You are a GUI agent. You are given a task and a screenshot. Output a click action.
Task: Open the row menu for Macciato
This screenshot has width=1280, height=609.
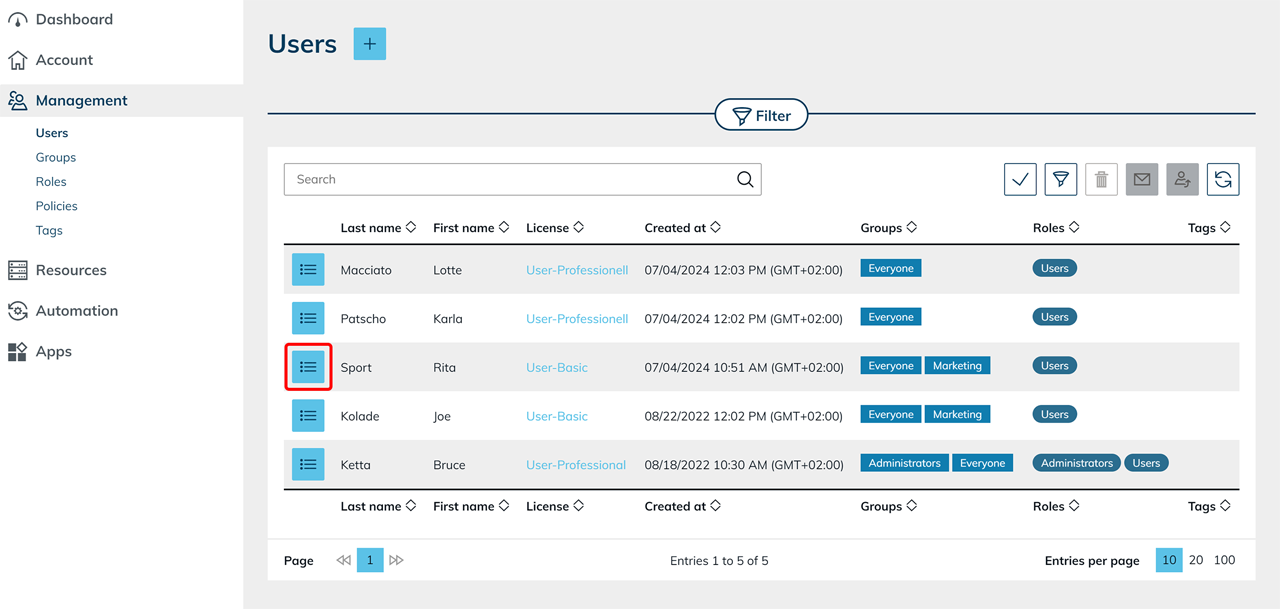point(308,270)
